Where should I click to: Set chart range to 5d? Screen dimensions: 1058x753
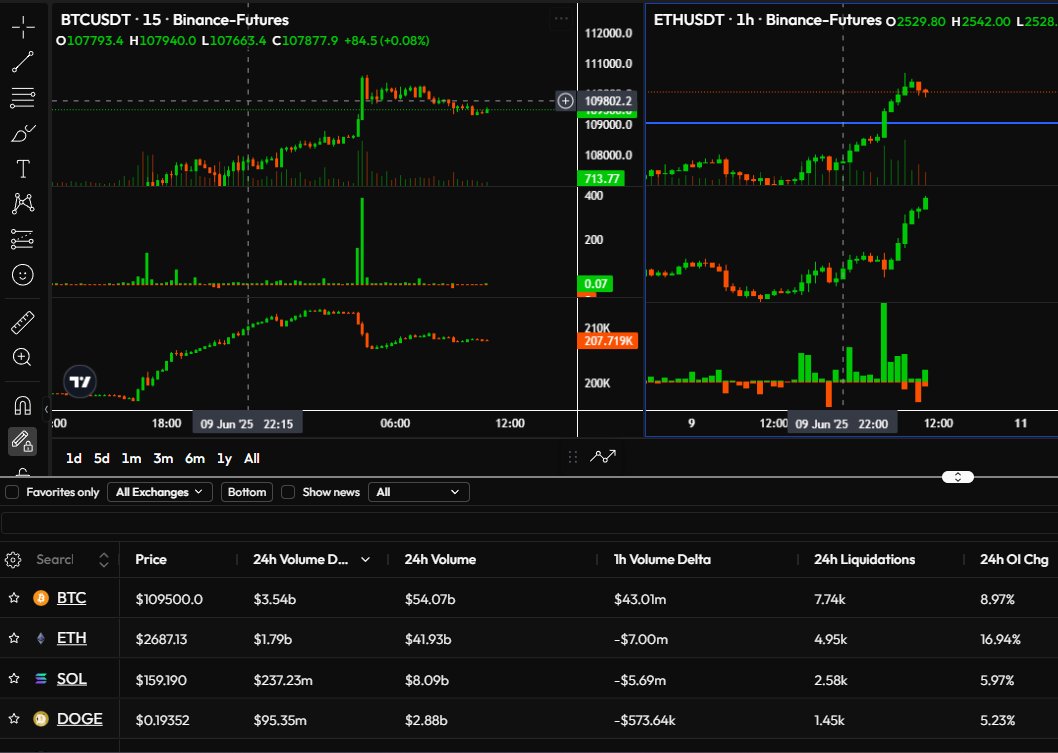point(101,458)
